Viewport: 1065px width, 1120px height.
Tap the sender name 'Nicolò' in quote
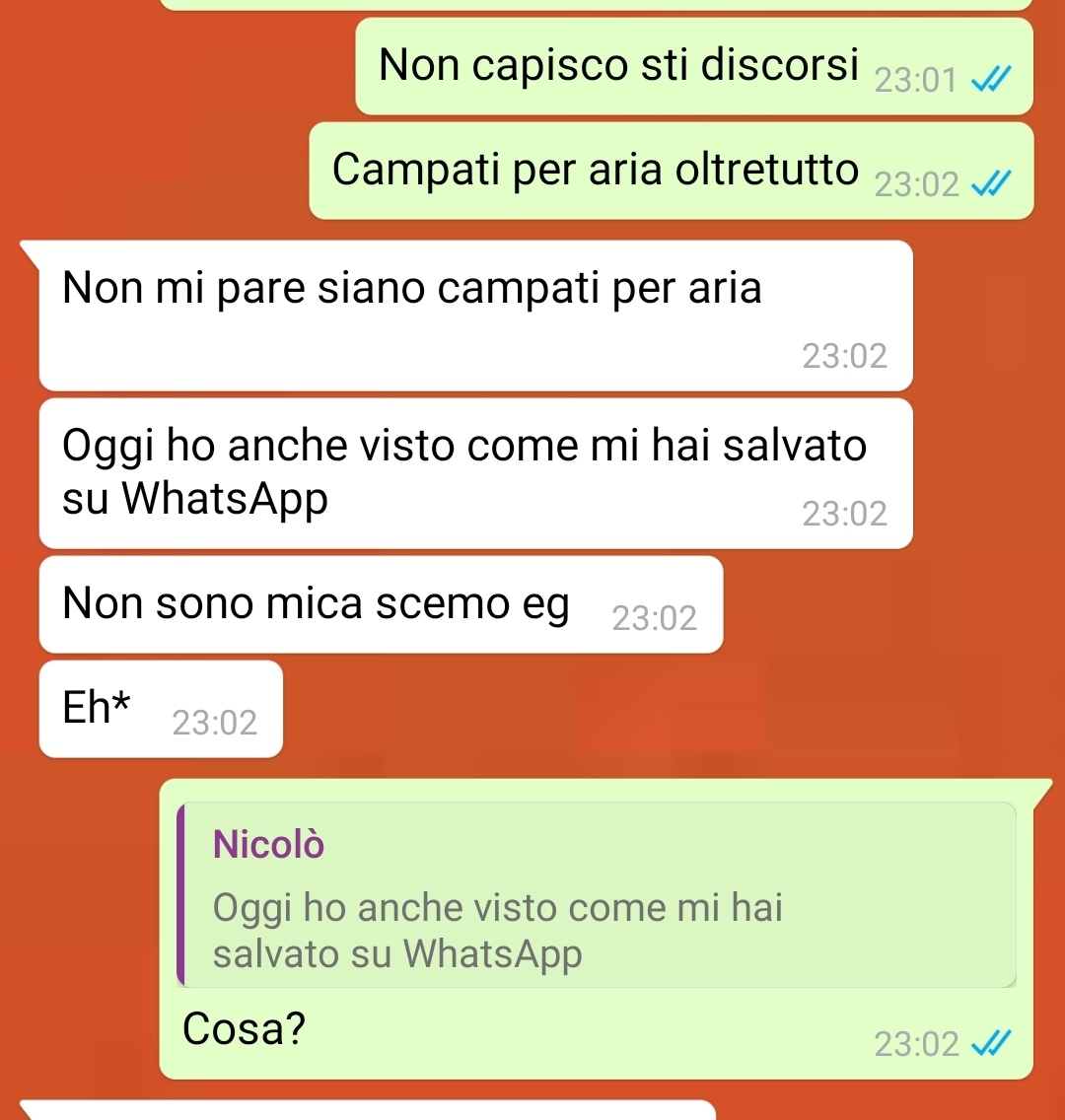tap(268, 844)
